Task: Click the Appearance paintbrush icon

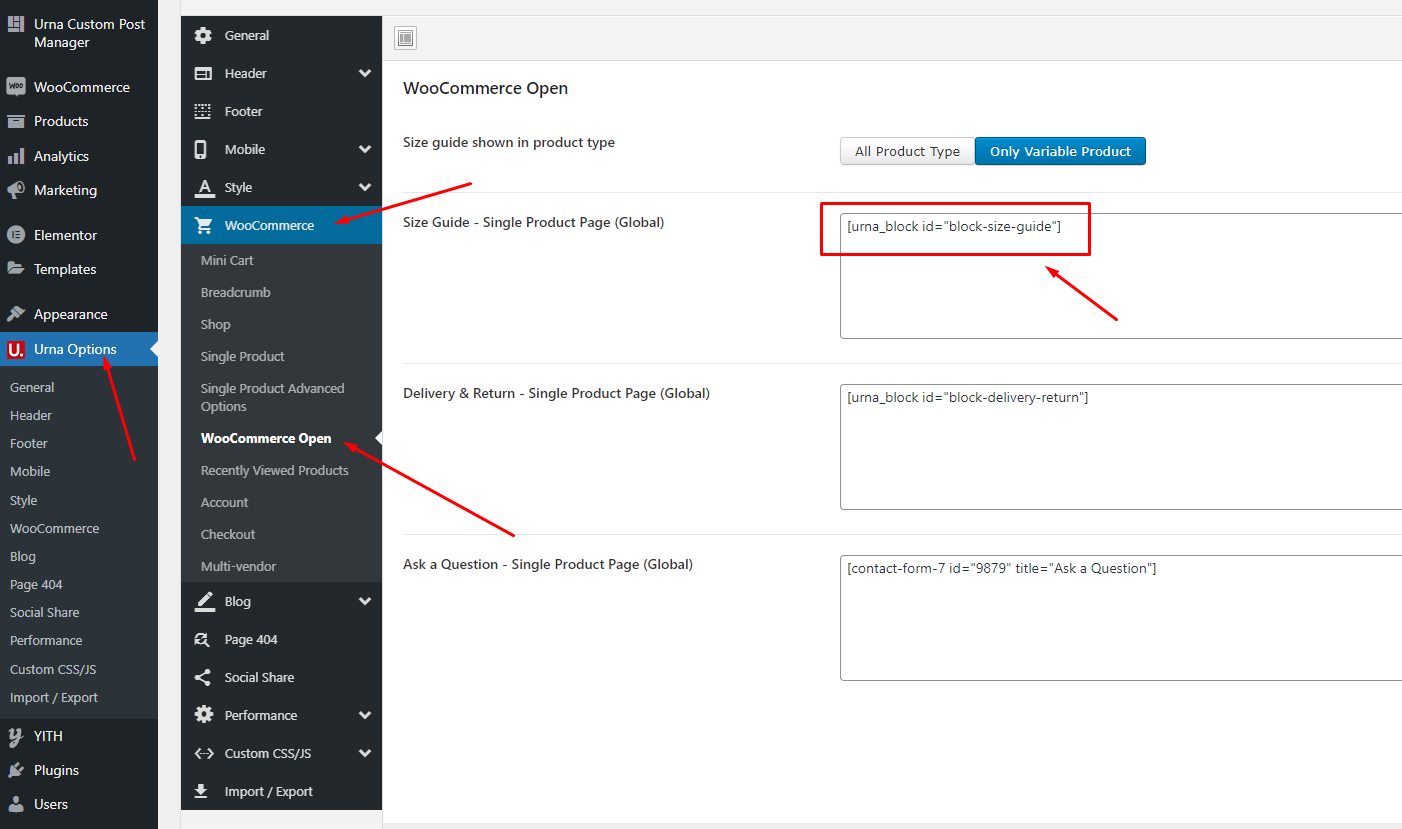Action: point(16,314)
